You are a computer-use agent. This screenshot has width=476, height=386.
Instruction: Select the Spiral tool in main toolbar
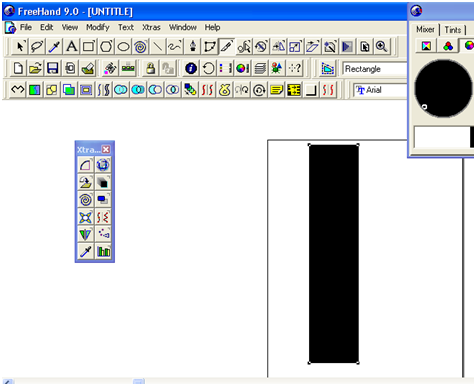click(141, 47)
